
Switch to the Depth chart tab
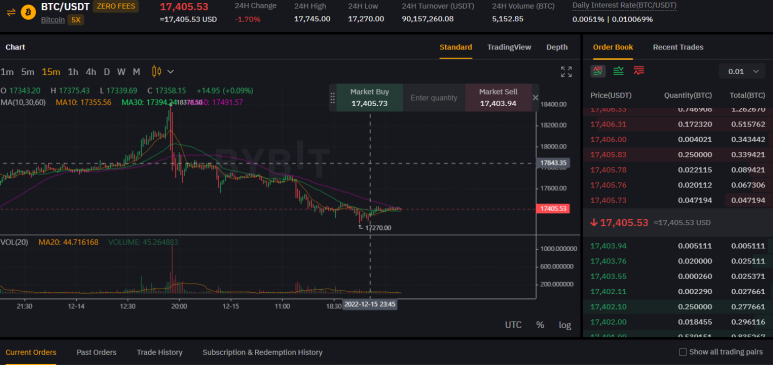(557, 47)
